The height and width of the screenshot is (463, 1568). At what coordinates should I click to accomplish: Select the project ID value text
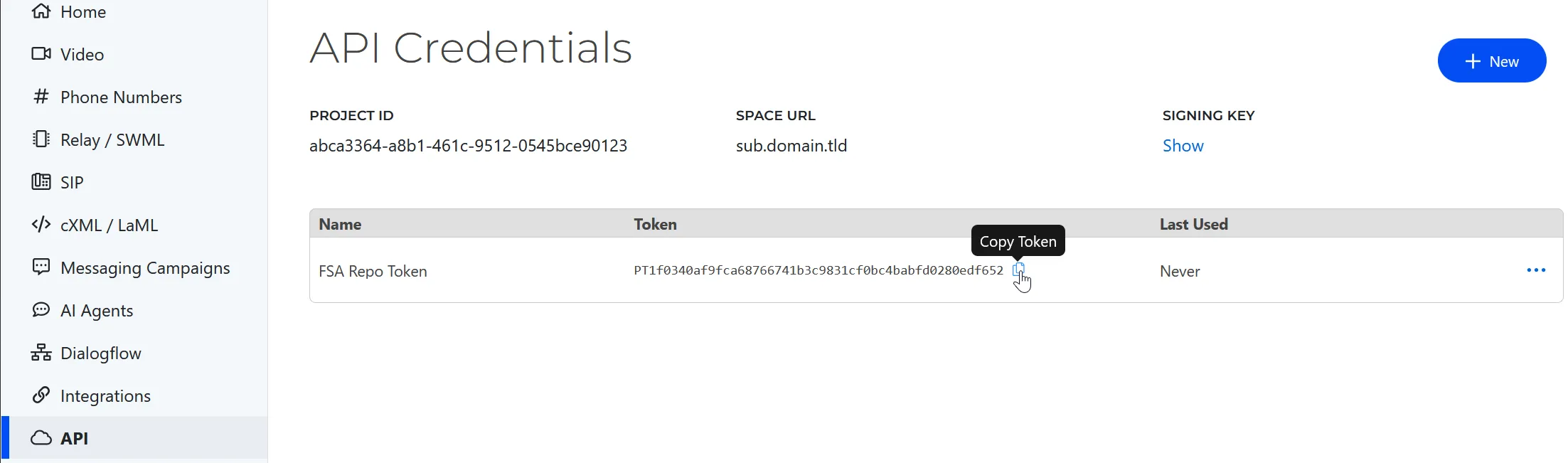(468, 146)
